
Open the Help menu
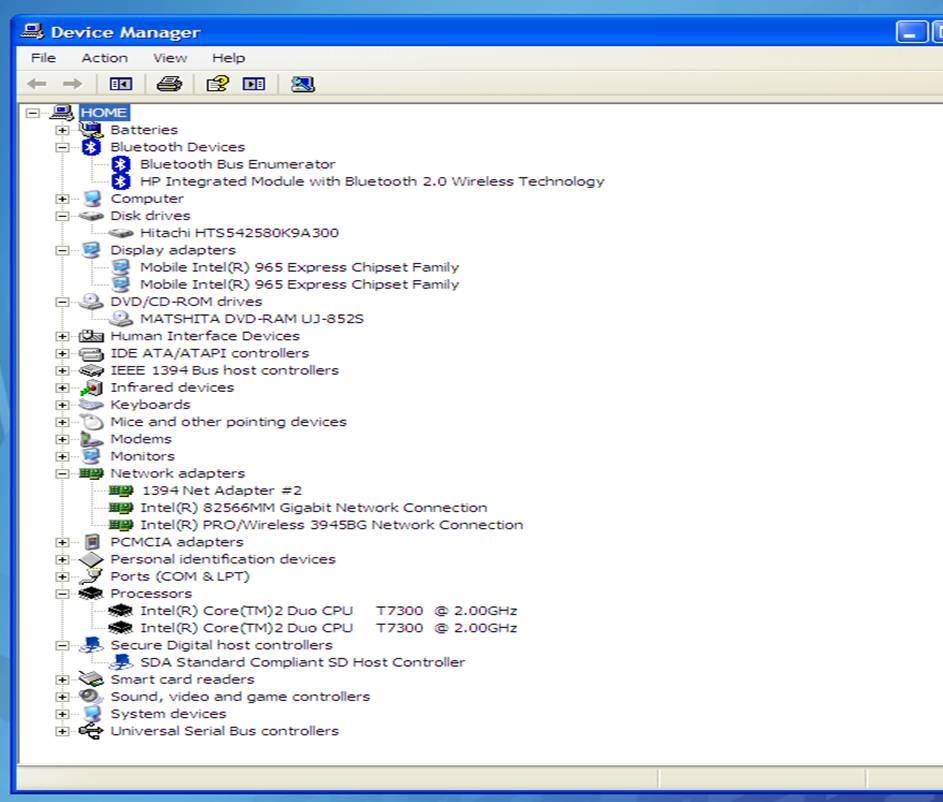(228, 58)
